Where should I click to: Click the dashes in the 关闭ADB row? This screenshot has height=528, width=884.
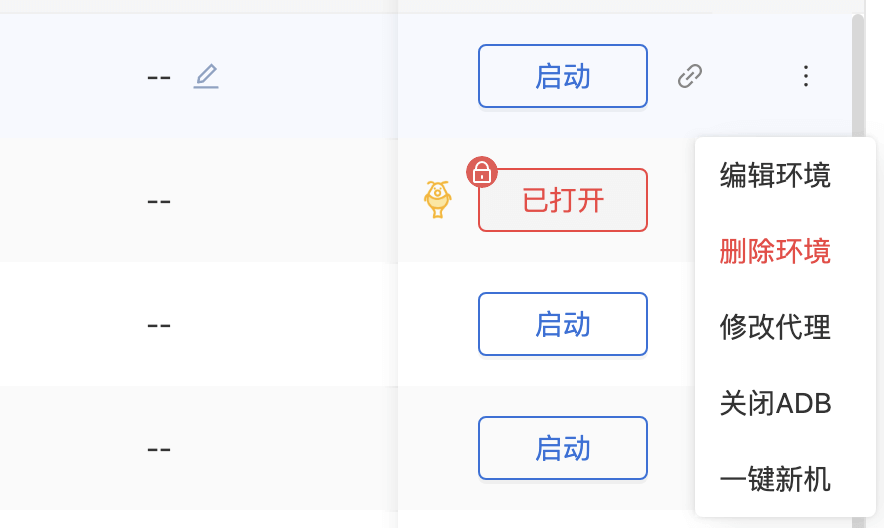pyautogui.click(x=159, y=448)
